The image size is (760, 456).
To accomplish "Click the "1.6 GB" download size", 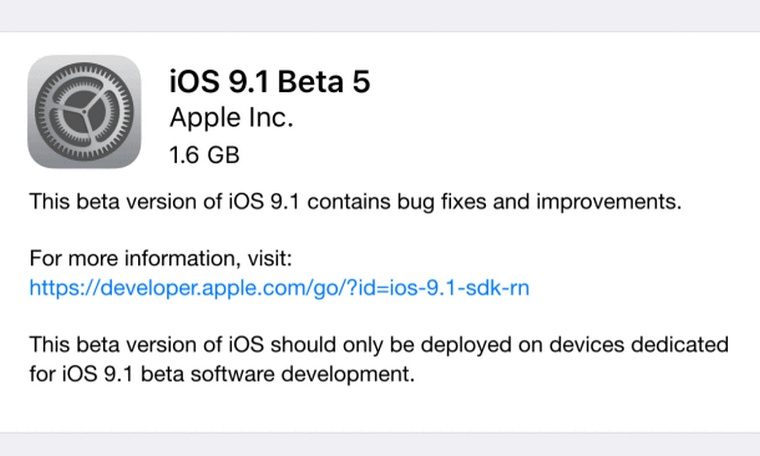I will click(204, 154).
